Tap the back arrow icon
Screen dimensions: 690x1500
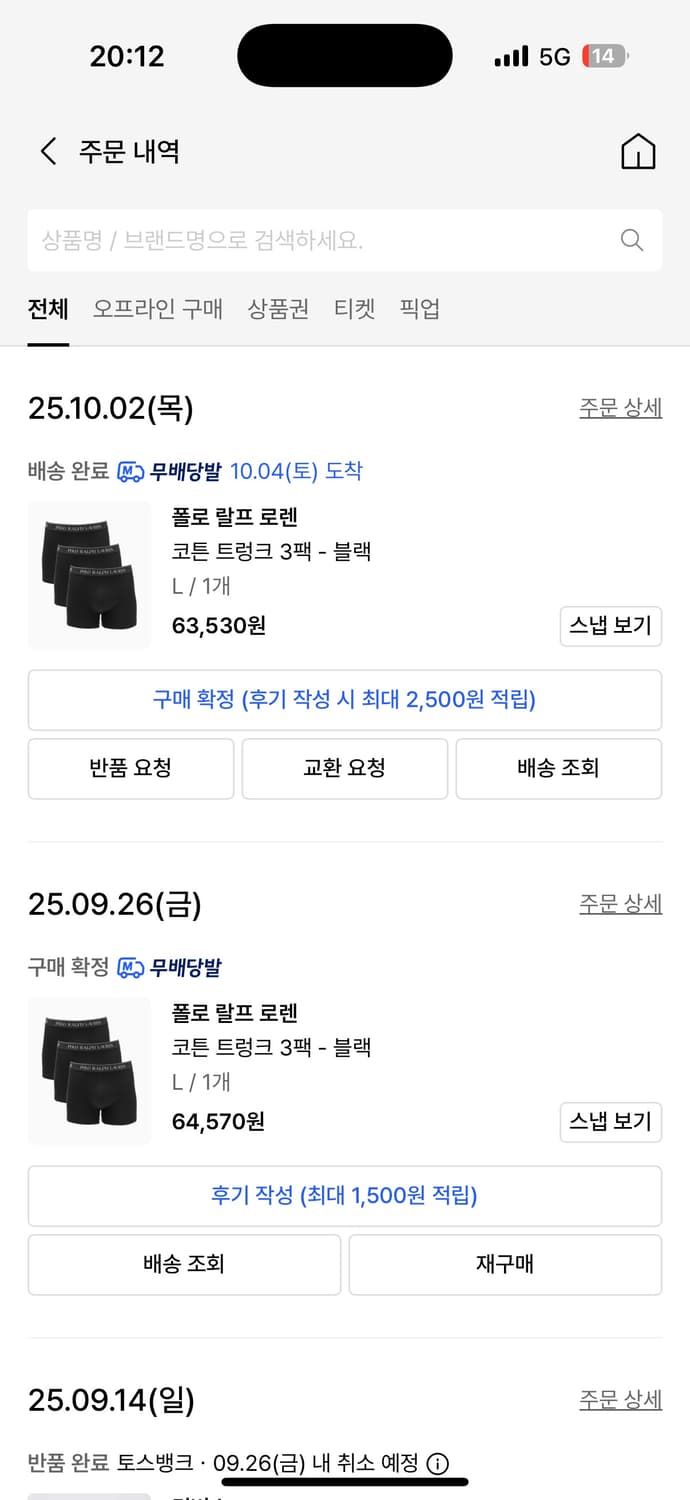pyautogui.click(x=48, y=152)
